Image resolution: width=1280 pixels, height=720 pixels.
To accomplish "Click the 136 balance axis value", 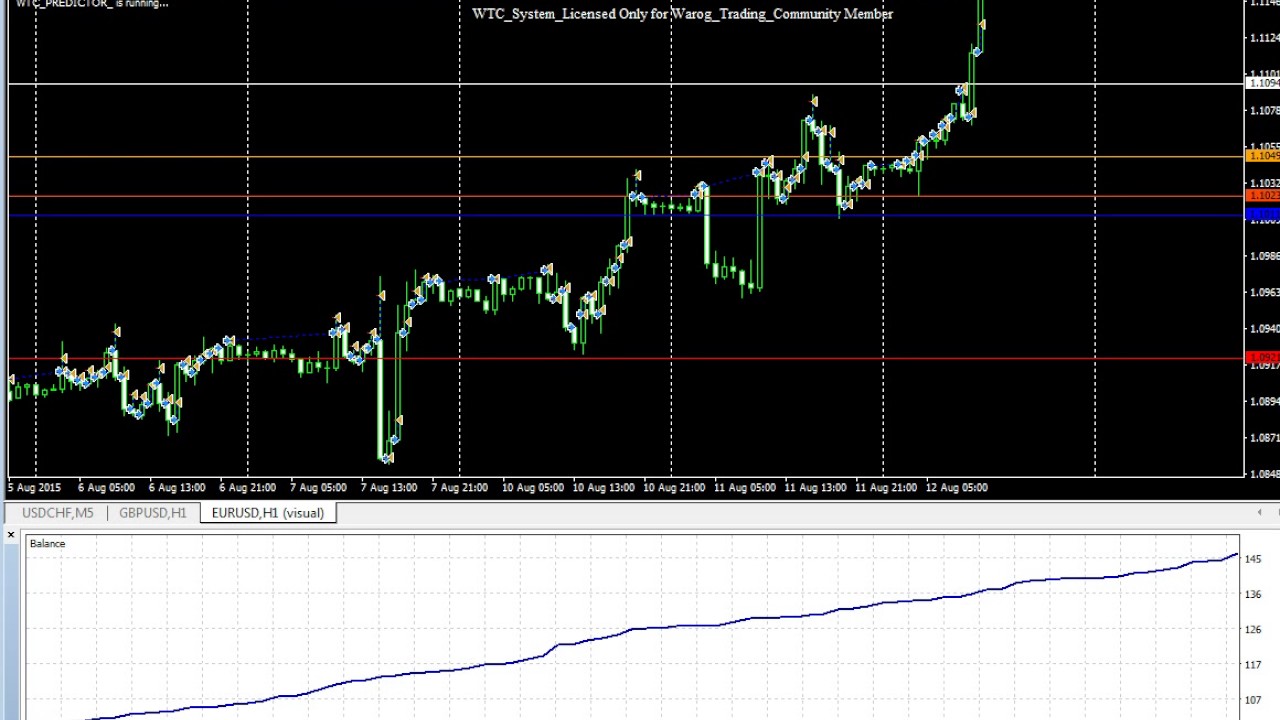I will (1253, 594).
